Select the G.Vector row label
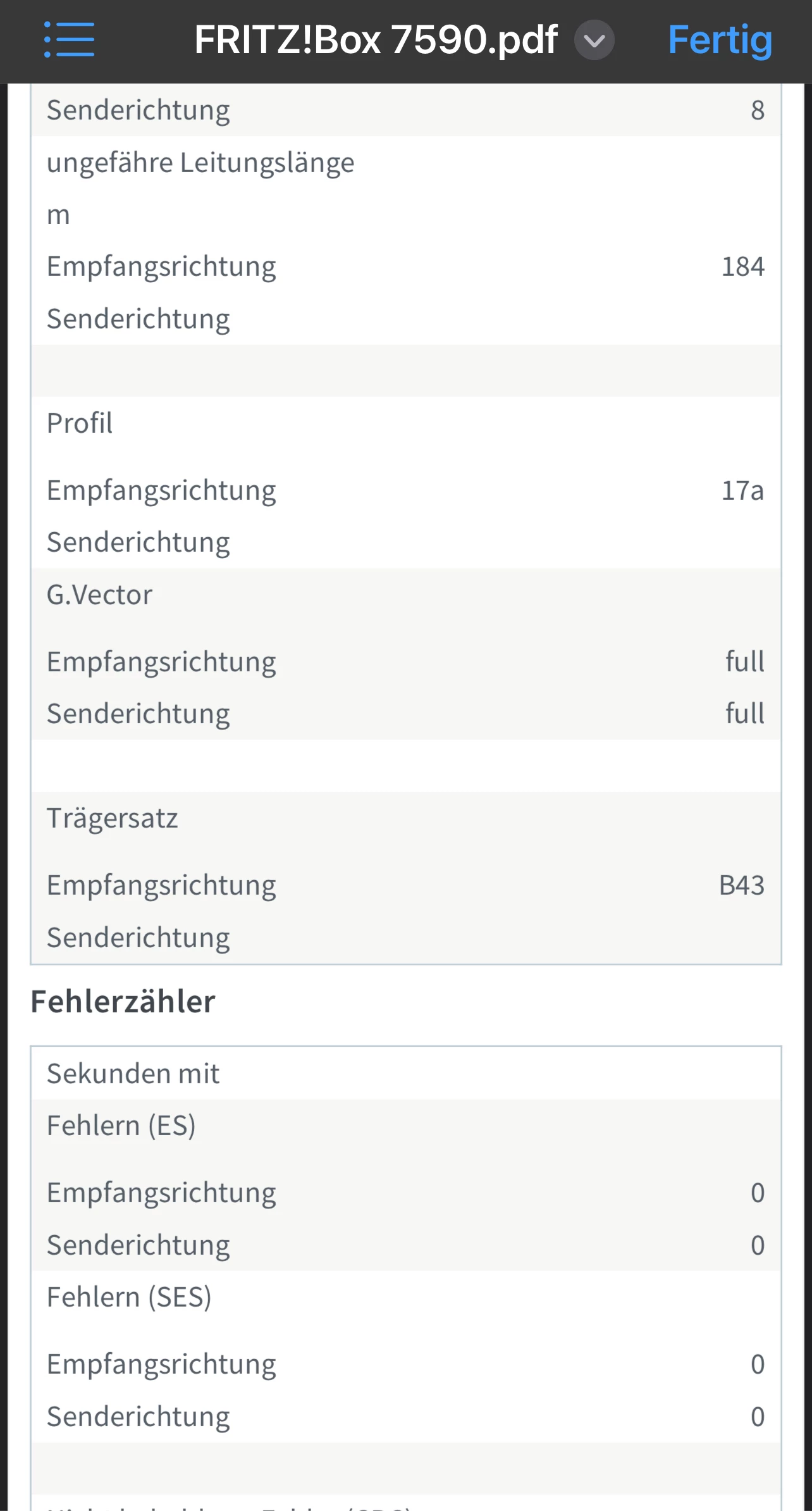Screen dimensions: 812x1511 pyautogui.click(x=99, y=595)
